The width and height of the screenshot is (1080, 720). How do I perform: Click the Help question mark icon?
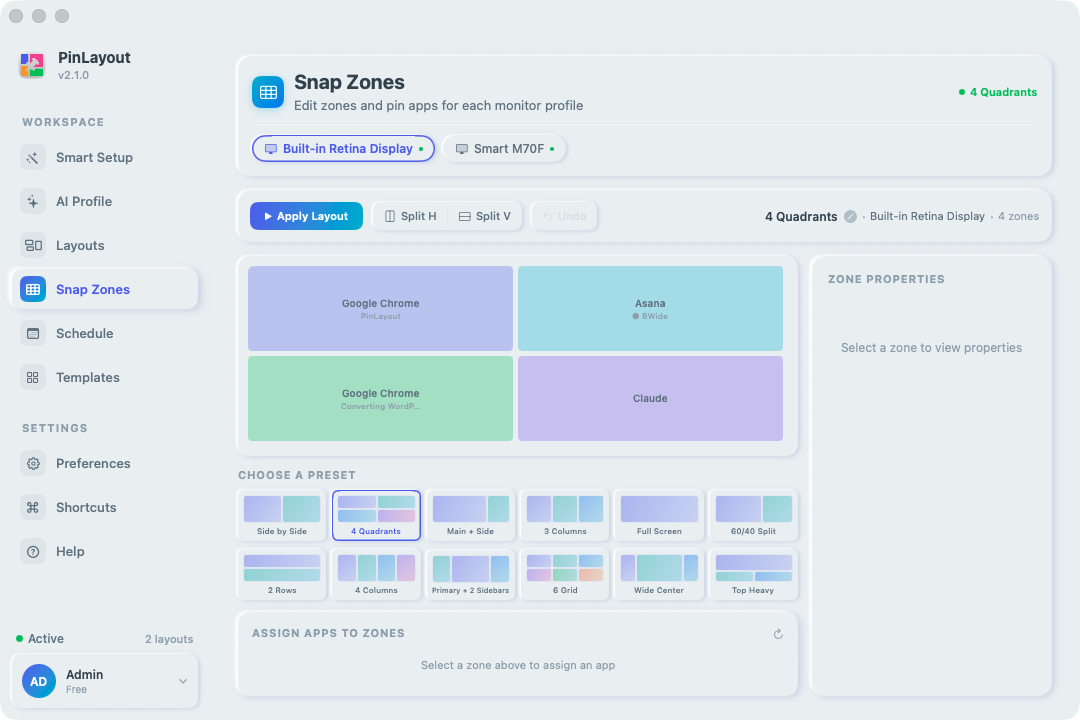point(32,552)
